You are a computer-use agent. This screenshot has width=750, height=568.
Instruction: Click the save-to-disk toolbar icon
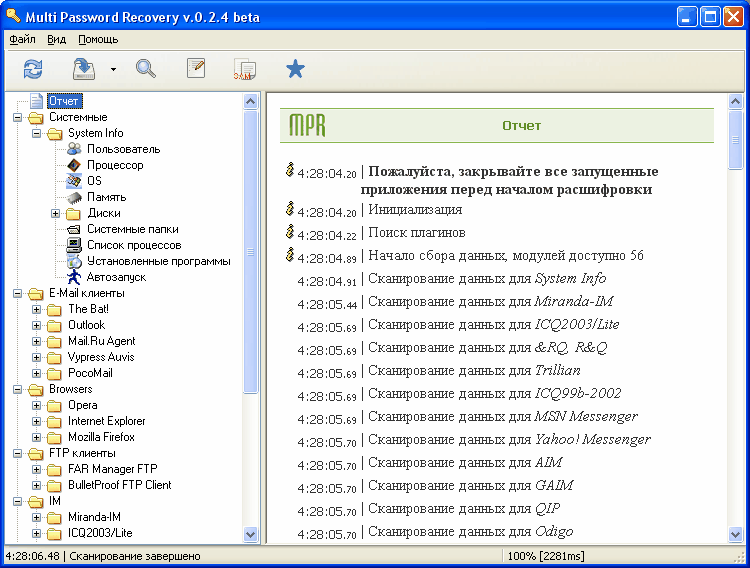[x=84, y=68]
